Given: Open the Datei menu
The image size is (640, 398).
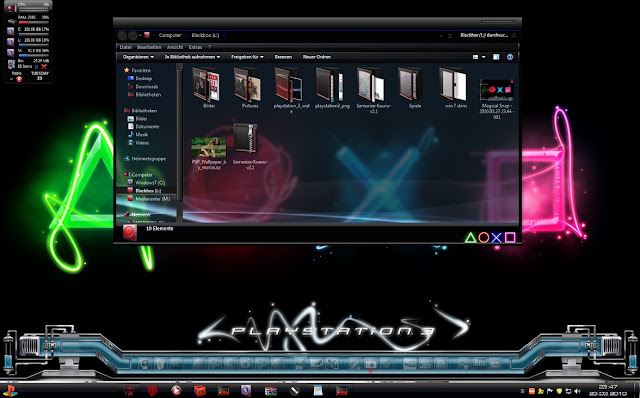Looking at the screenshot, I should pos(126,47).
